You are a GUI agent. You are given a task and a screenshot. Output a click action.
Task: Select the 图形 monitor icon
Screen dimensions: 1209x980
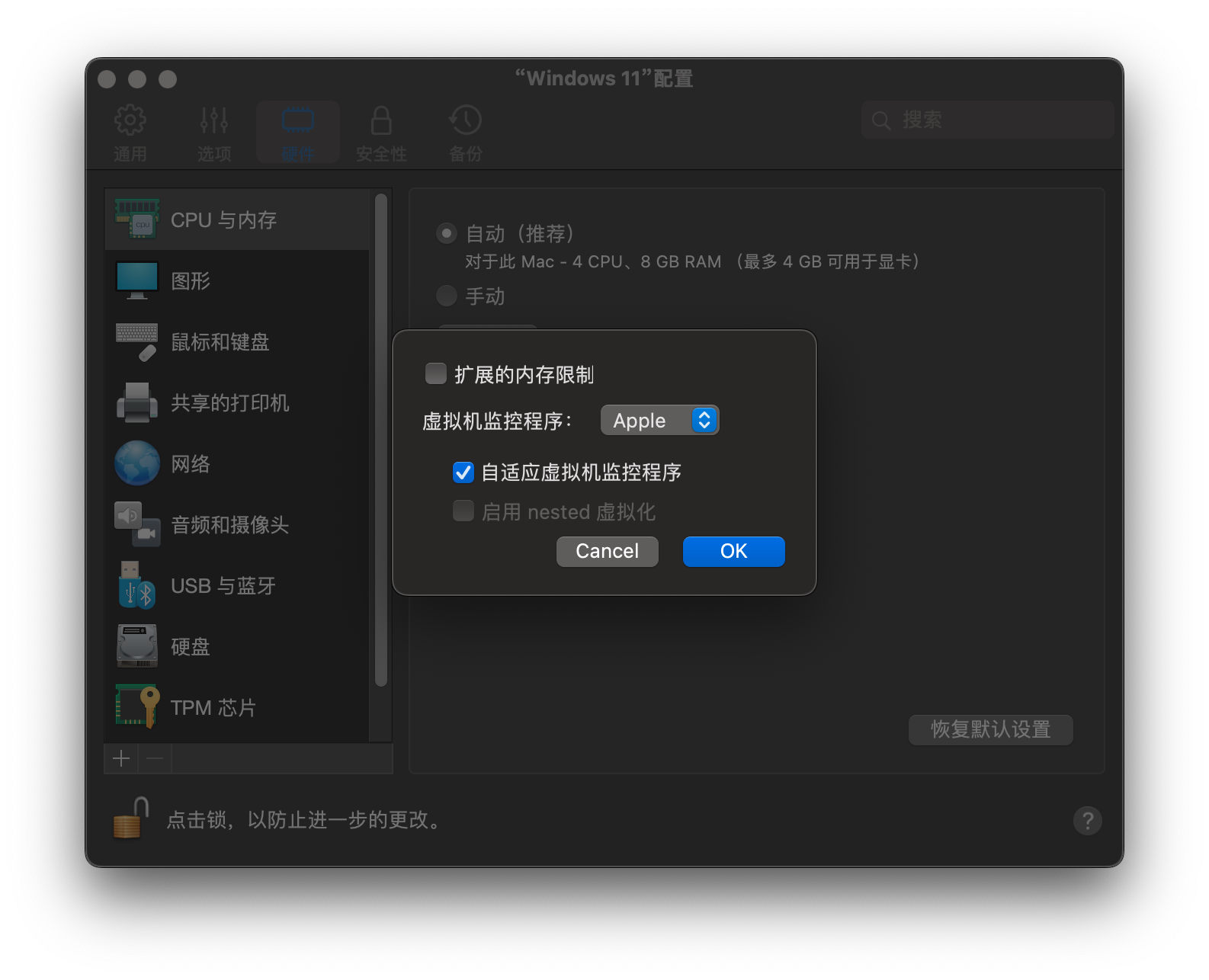pyautogui.click(x=137, y=280)
